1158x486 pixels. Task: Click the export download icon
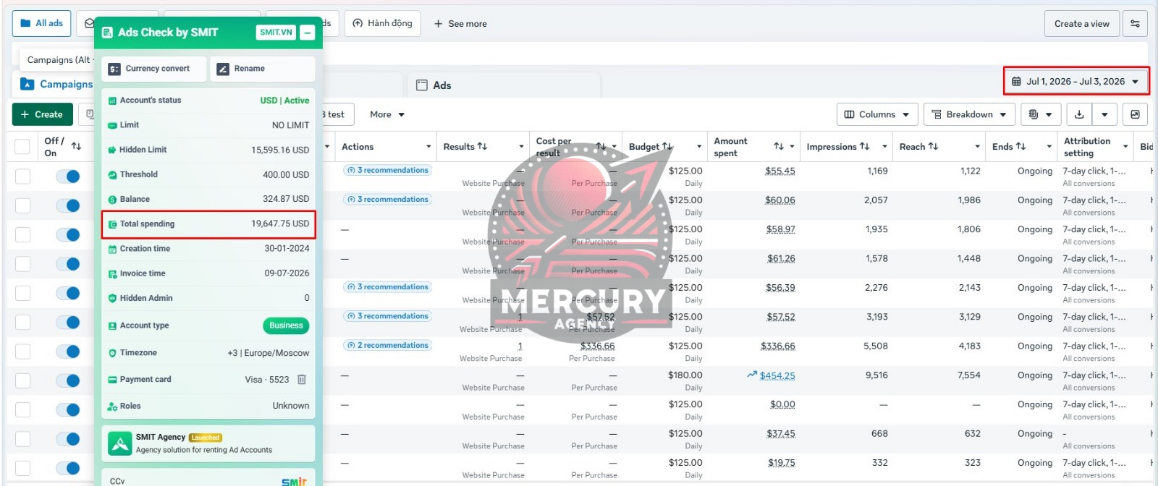coord(1079,114)
